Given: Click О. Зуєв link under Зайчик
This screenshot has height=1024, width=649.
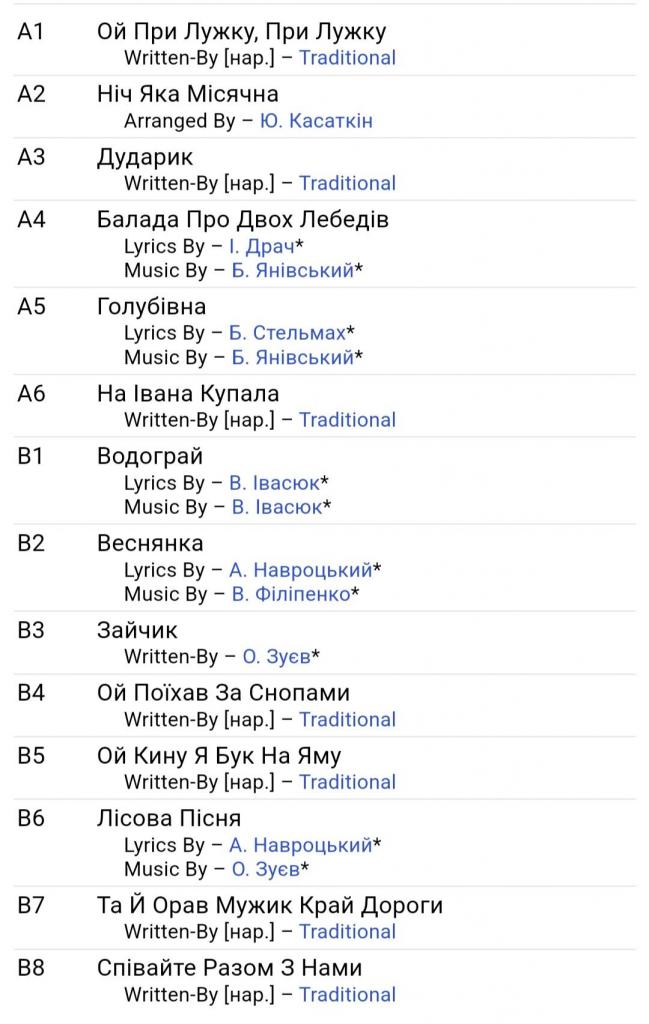Looking at the screenshot, I should tap(276, 657).
